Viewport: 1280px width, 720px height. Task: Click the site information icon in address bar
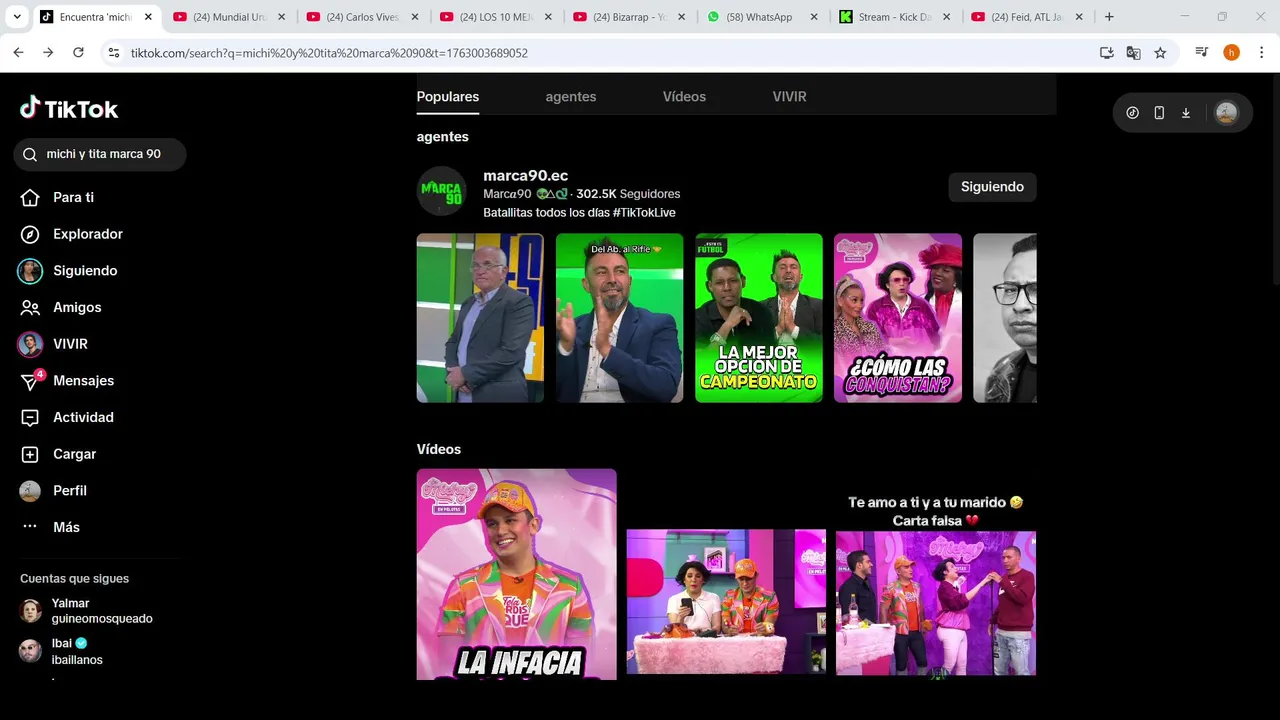pos(114,53)
